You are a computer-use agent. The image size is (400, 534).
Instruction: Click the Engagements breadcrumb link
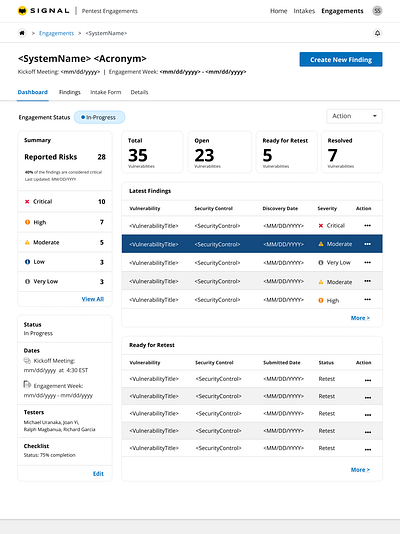(57, 33)
